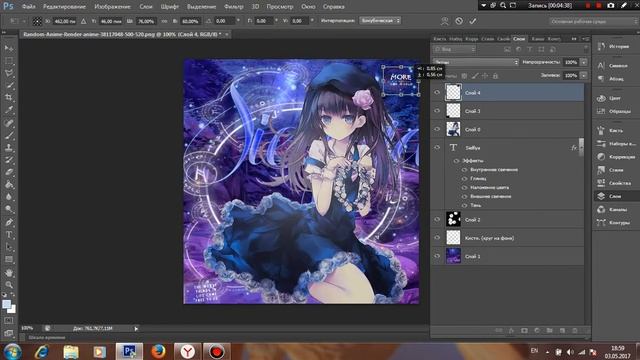Open the Редактирование menu
The width and height of the screenshot is (640, 360).
pyautogui.click(x=64, y=7)
